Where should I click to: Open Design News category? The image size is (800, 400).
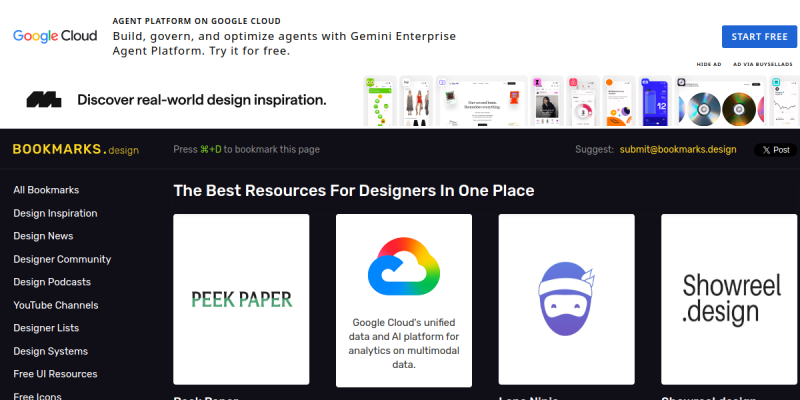(43, 236)
